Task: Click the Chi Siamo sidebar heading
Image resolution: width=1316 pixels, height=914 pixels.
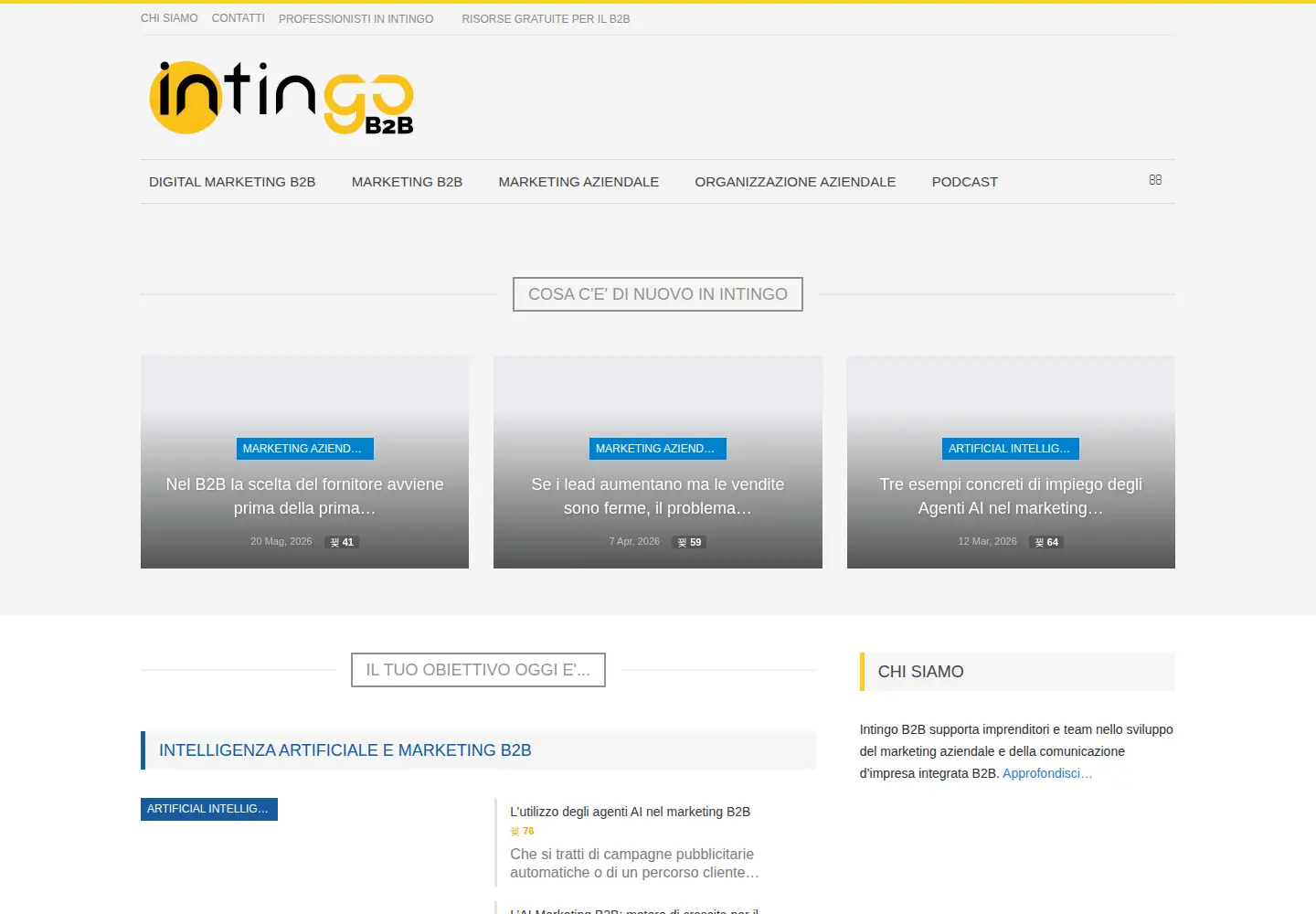Action: 921,672
